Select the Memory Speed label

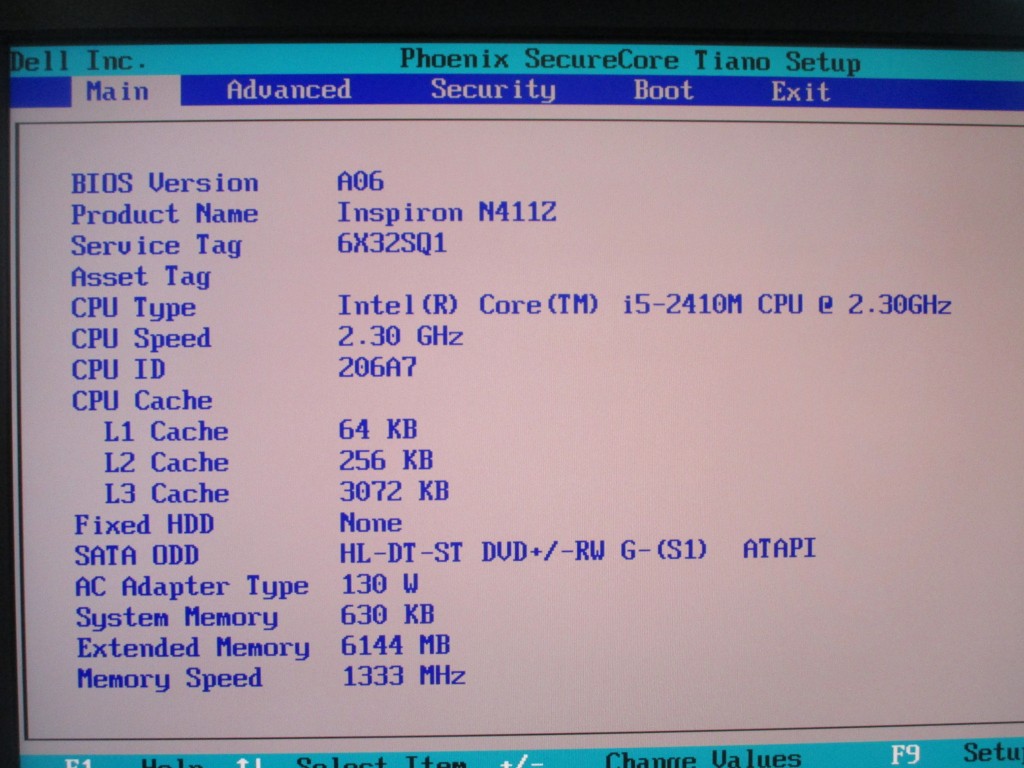coord(169,679)
